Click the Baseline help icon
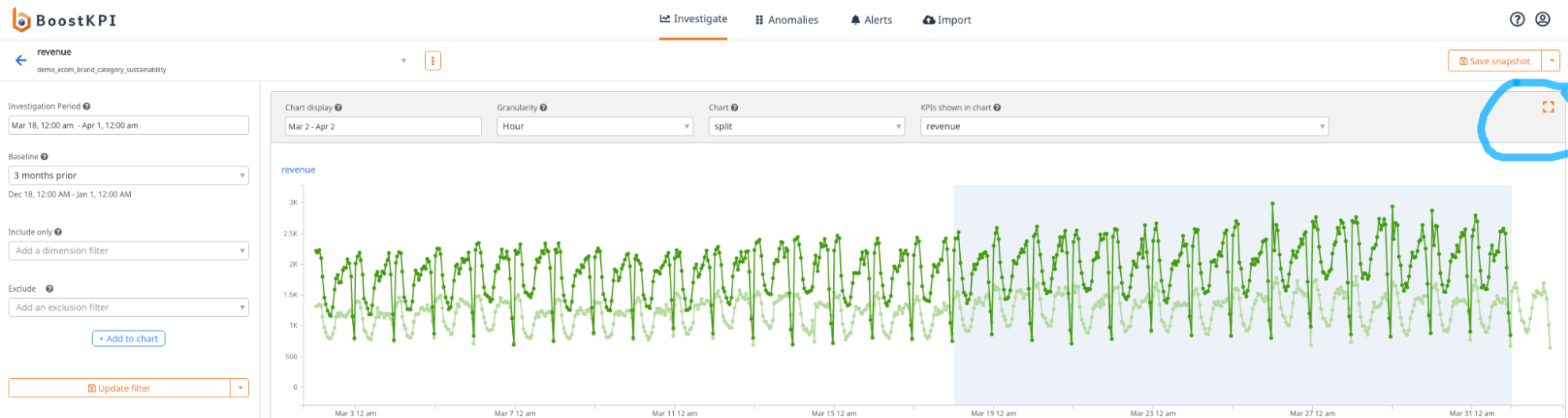Viewport: 1568px width, 418px height. [44, 157]
